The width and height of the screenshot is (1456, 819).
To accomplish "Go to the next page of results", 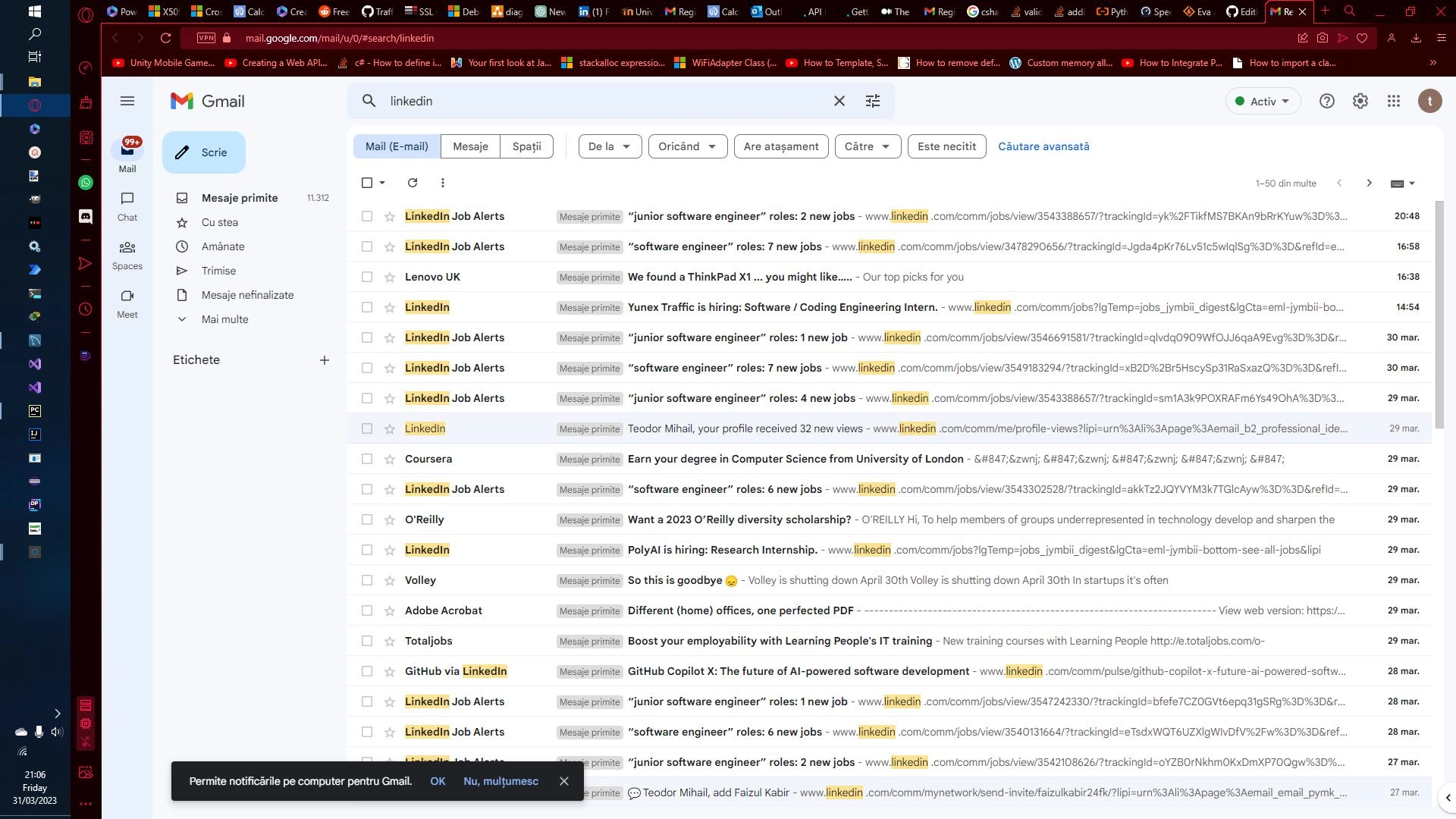I will (1369, 183).
